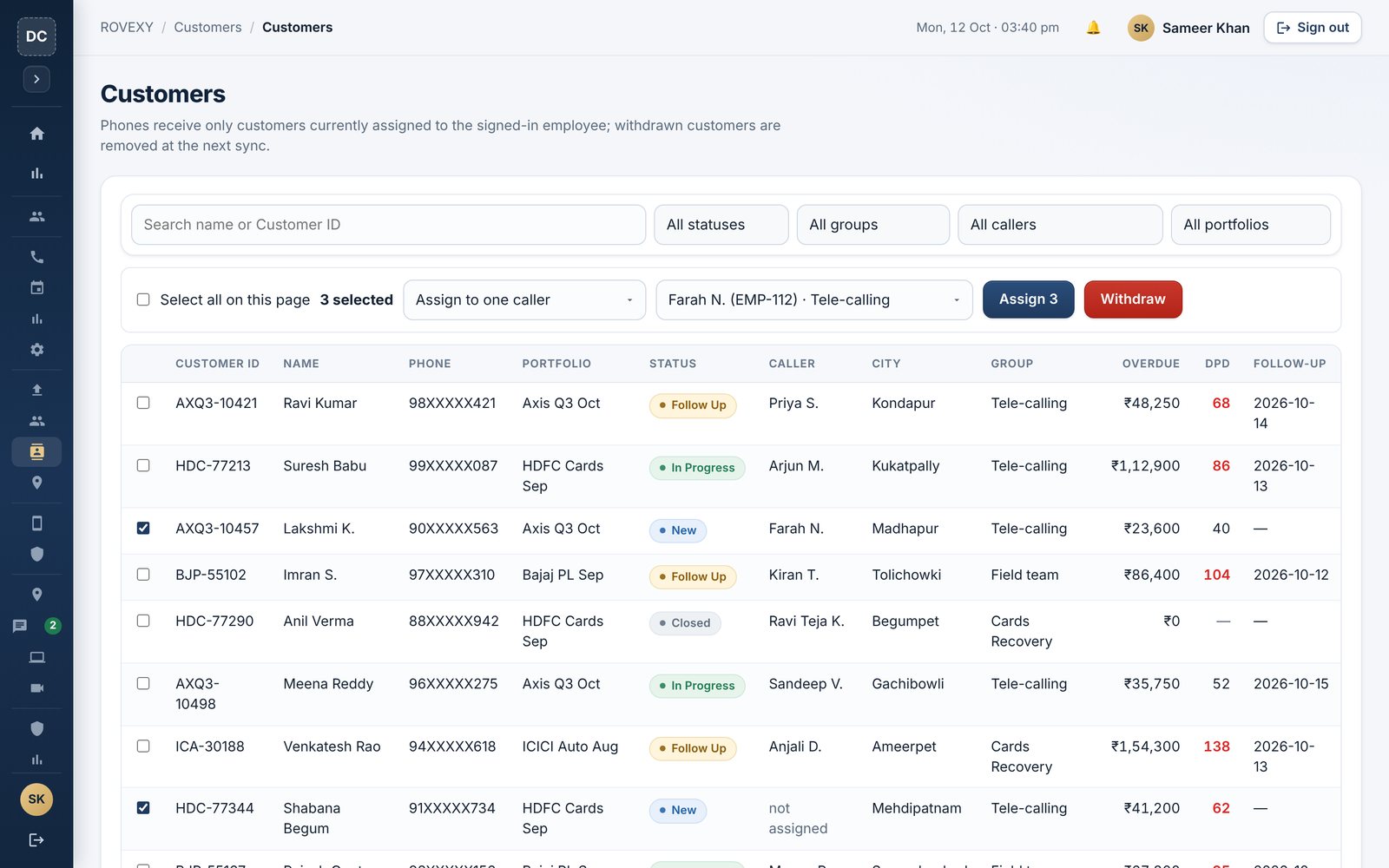This screenshot has width=1389, height=868.
Task: Open the Assign to one caller dropdown
Action: point(524,299)
